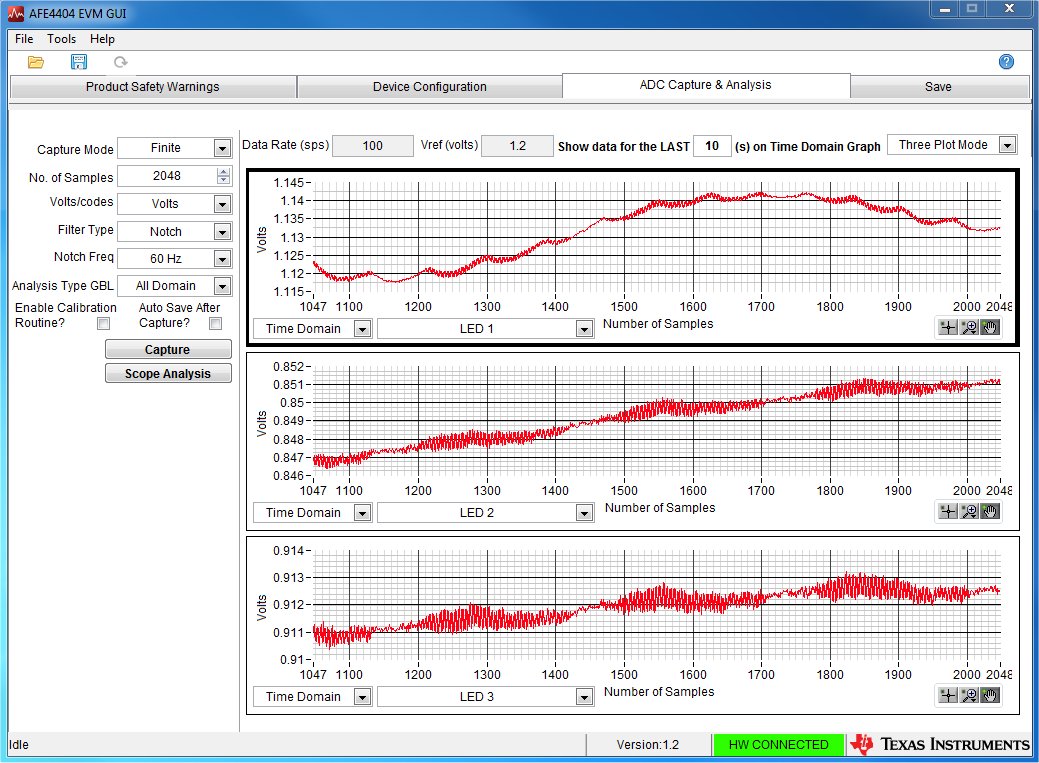Open file with the folder icon
Screen dimensions: 1039x763
(x=36, y=62)
